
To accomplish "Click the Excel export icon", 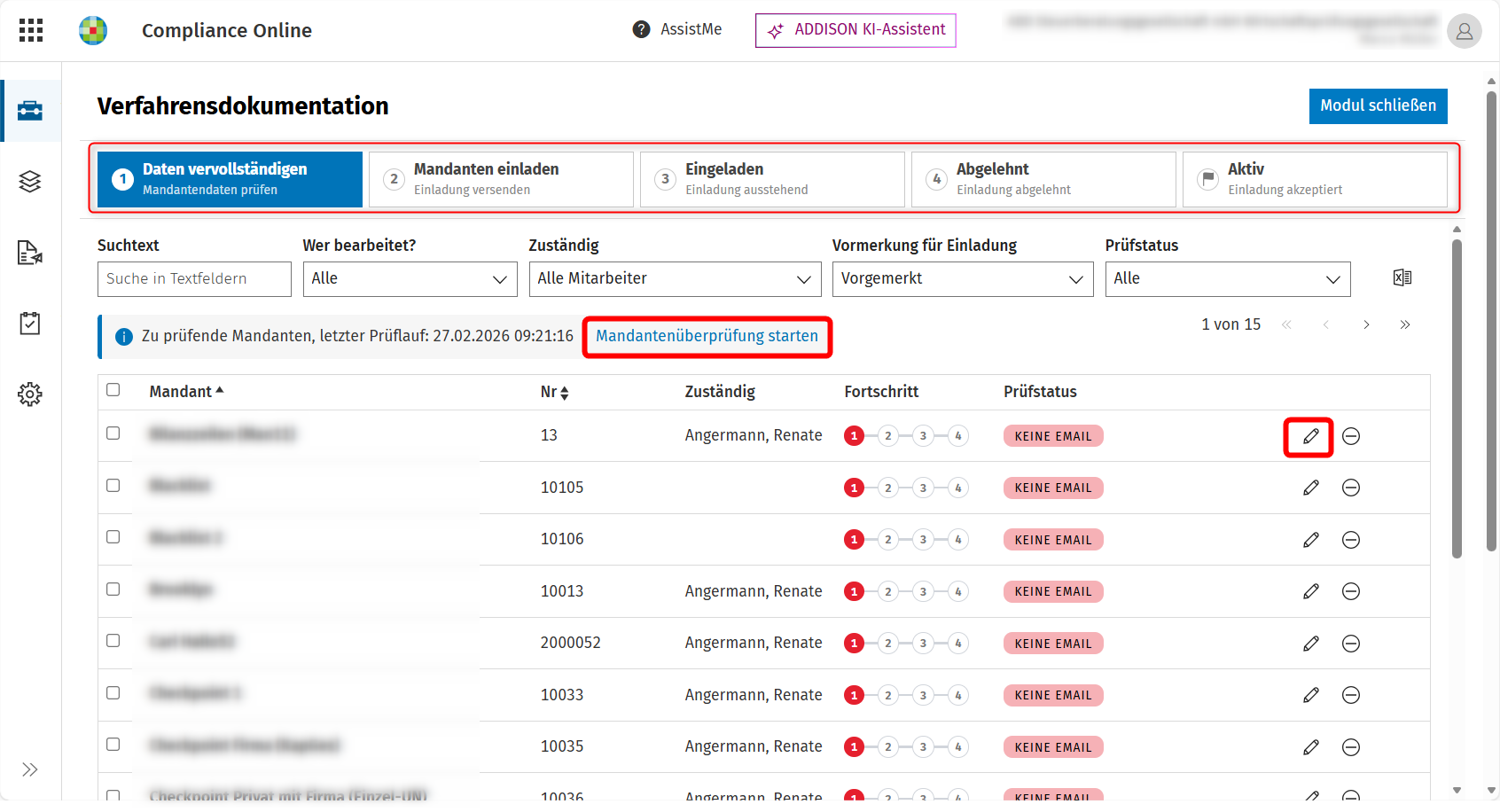I will pos(1402,278).
